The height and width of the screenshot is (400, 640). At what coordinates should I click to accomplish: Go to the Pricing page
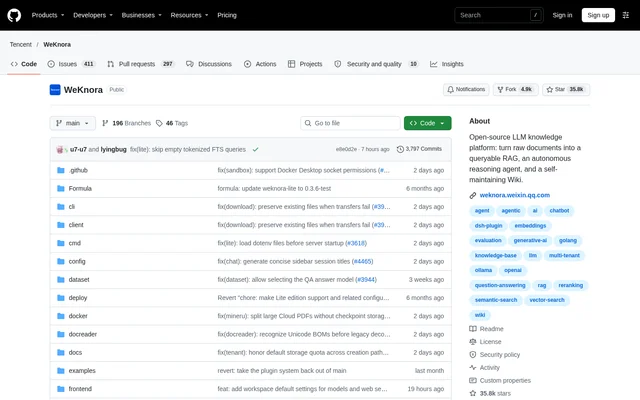[x=227, y=15]
